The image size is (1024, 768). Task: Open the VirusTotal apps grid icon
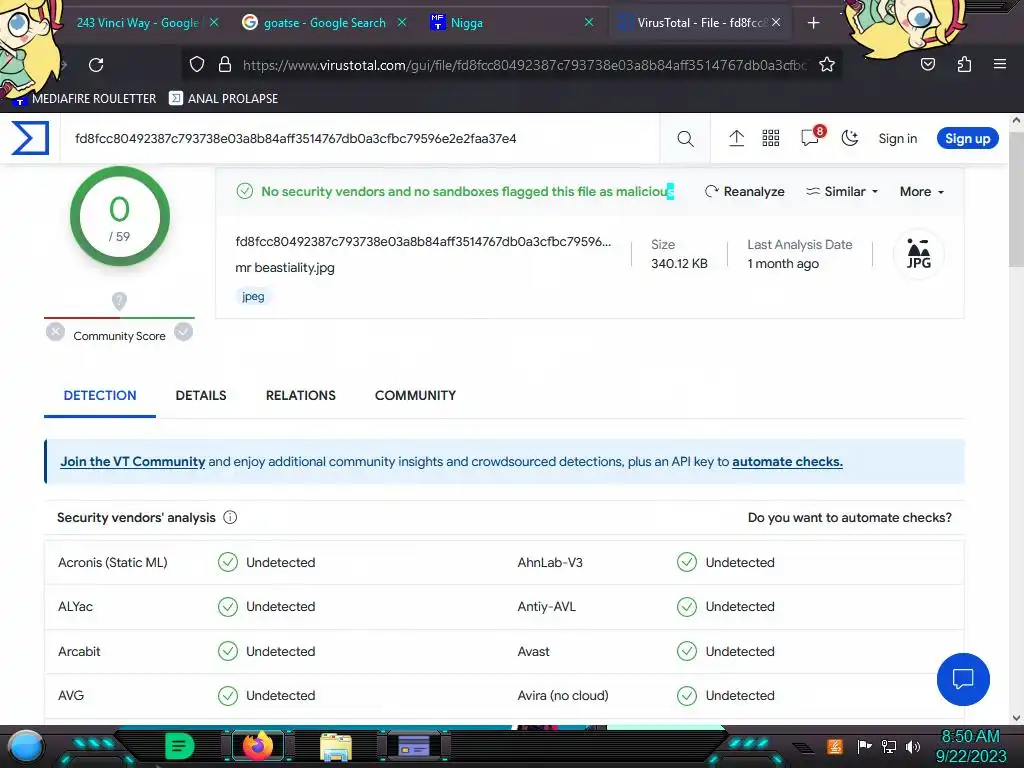pos(771,138)
